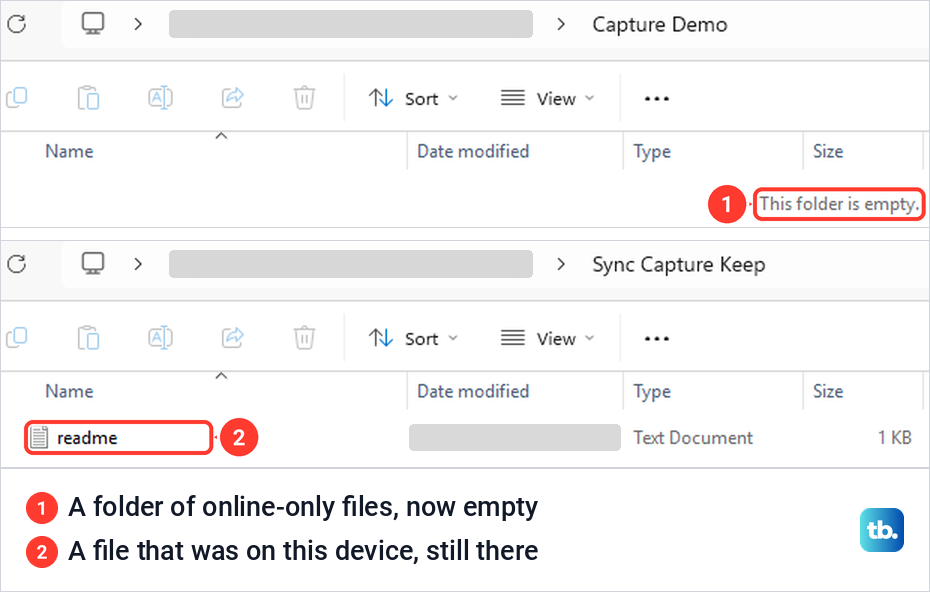
Task: Sort by Date modified in Sync Capture Keep window
Action: (x=473, y=391)
